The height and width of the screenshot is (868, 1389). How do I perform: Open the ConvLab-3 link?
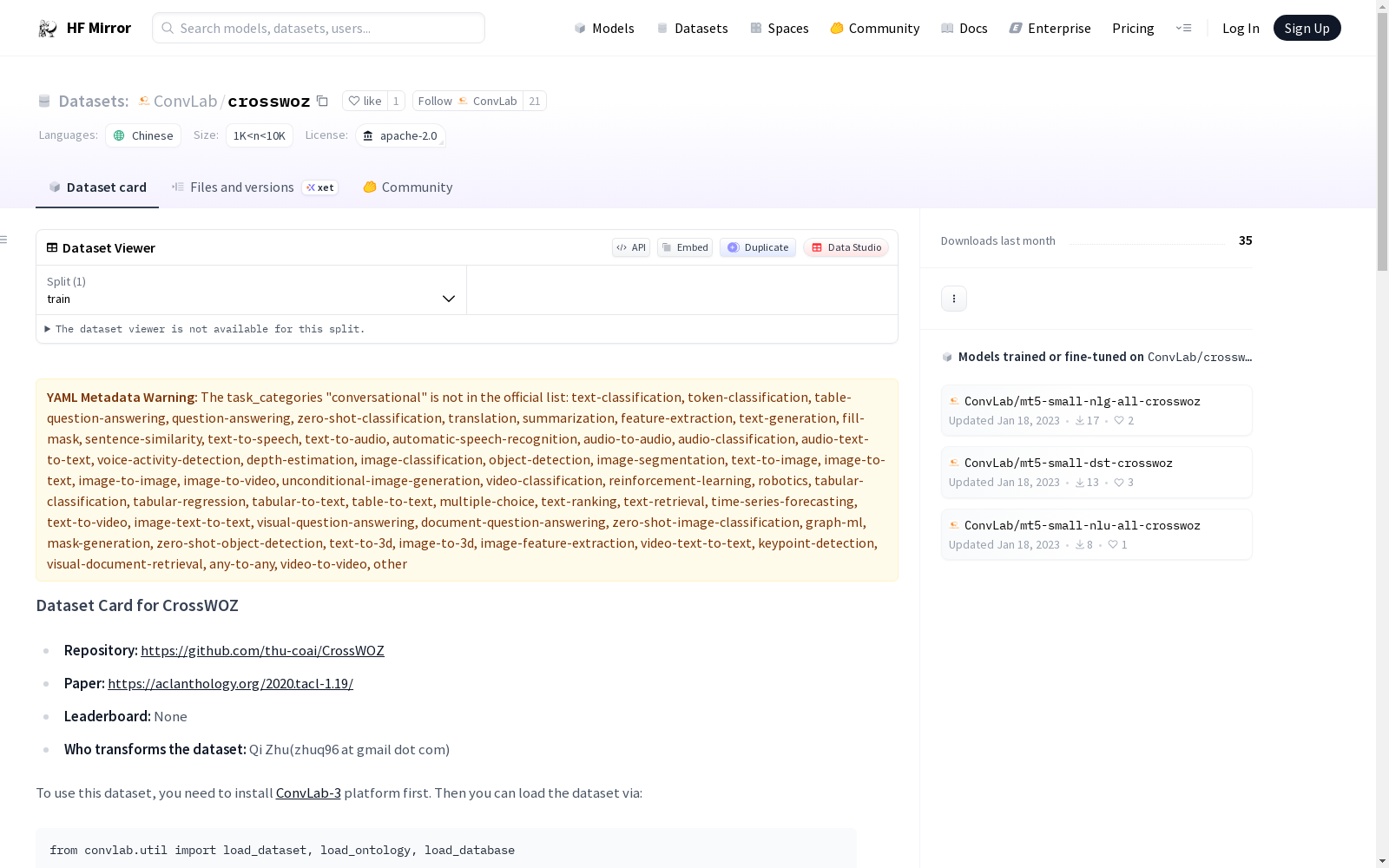[308, 792]
